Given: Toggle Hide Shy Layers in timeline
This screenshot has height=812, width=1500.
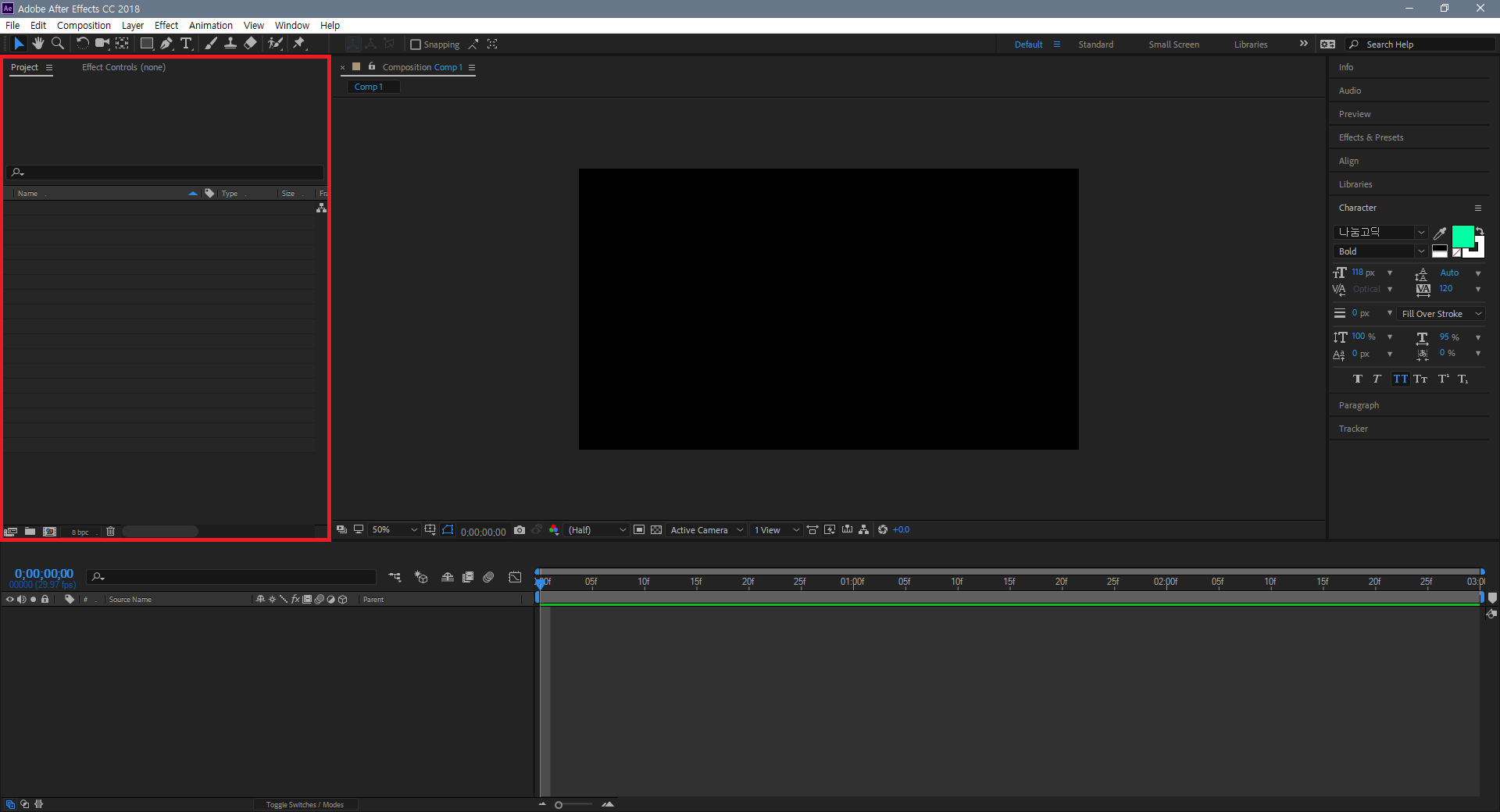Looking at the screenshot, I should click(x=448, y=577).
